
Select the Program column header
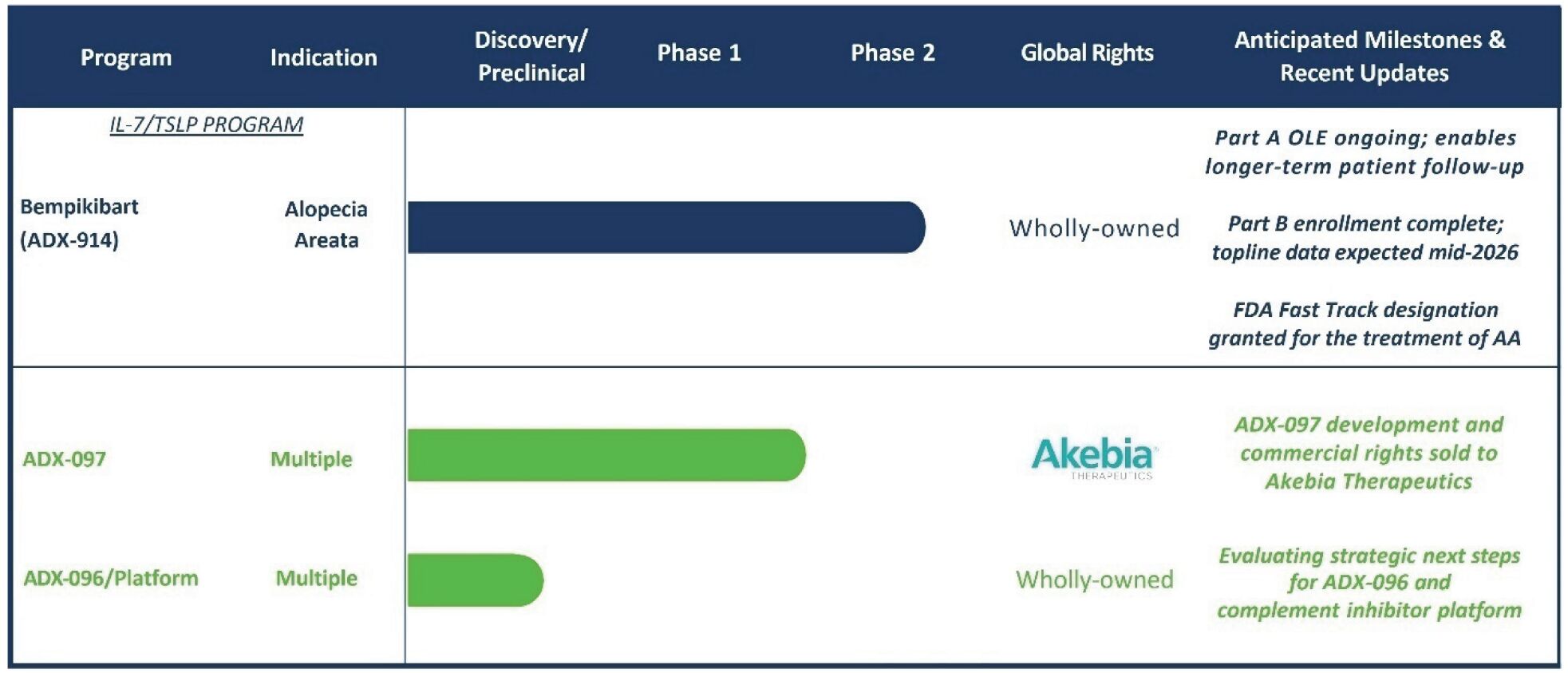(x=126, y=57)
